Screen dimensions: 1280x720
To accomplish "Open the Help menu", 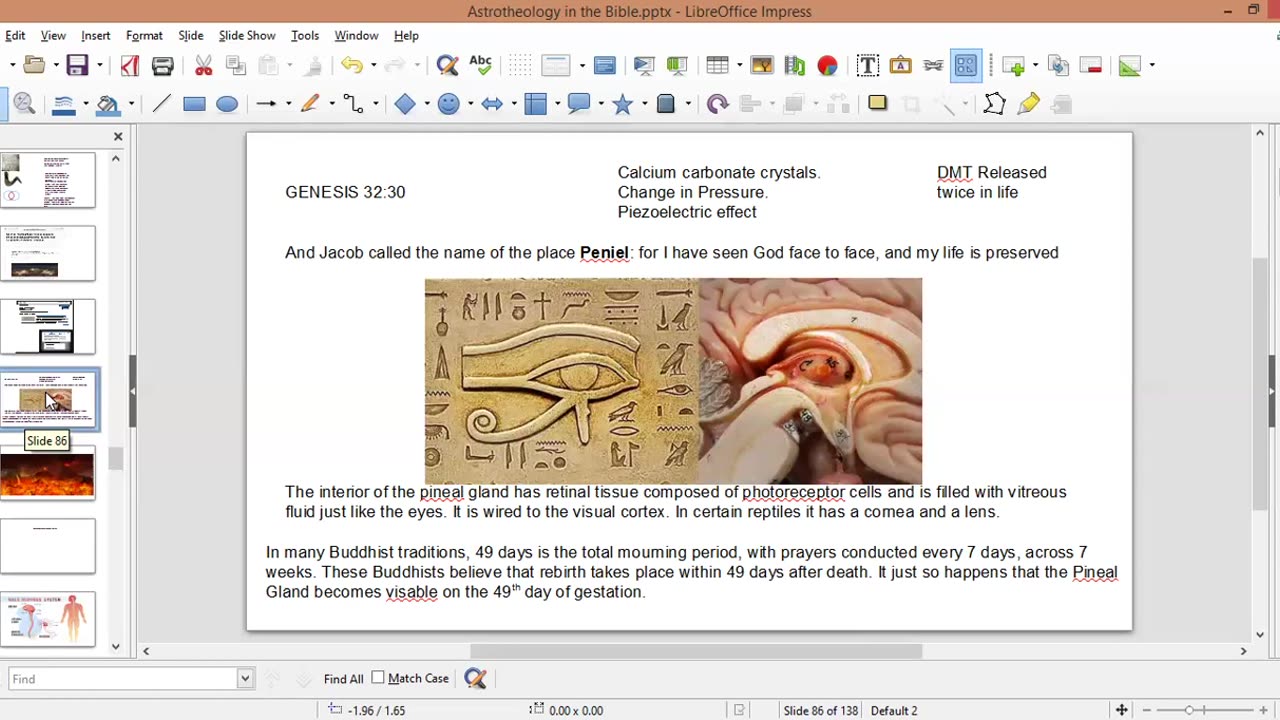I will click(406, 35).
